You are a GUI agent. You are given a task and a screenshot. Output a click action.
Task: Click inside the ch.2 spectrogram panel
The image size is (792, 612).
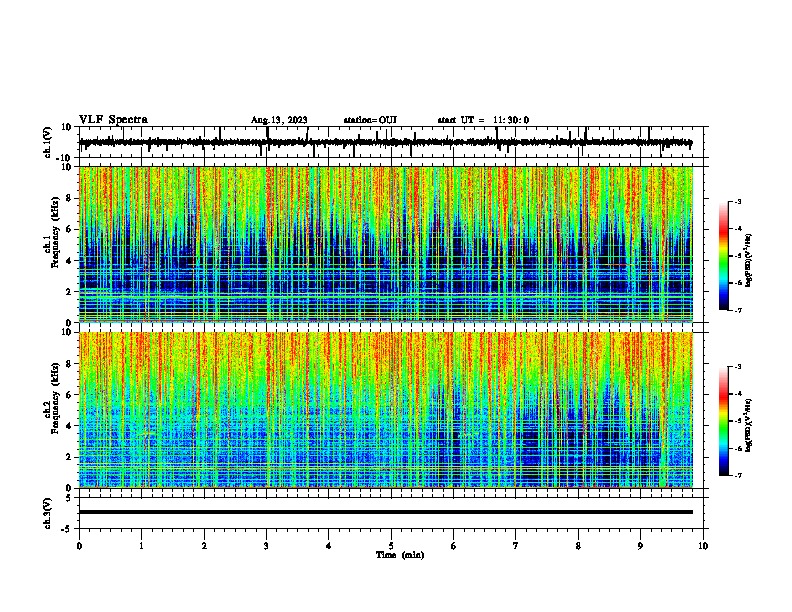coord(386,410)
